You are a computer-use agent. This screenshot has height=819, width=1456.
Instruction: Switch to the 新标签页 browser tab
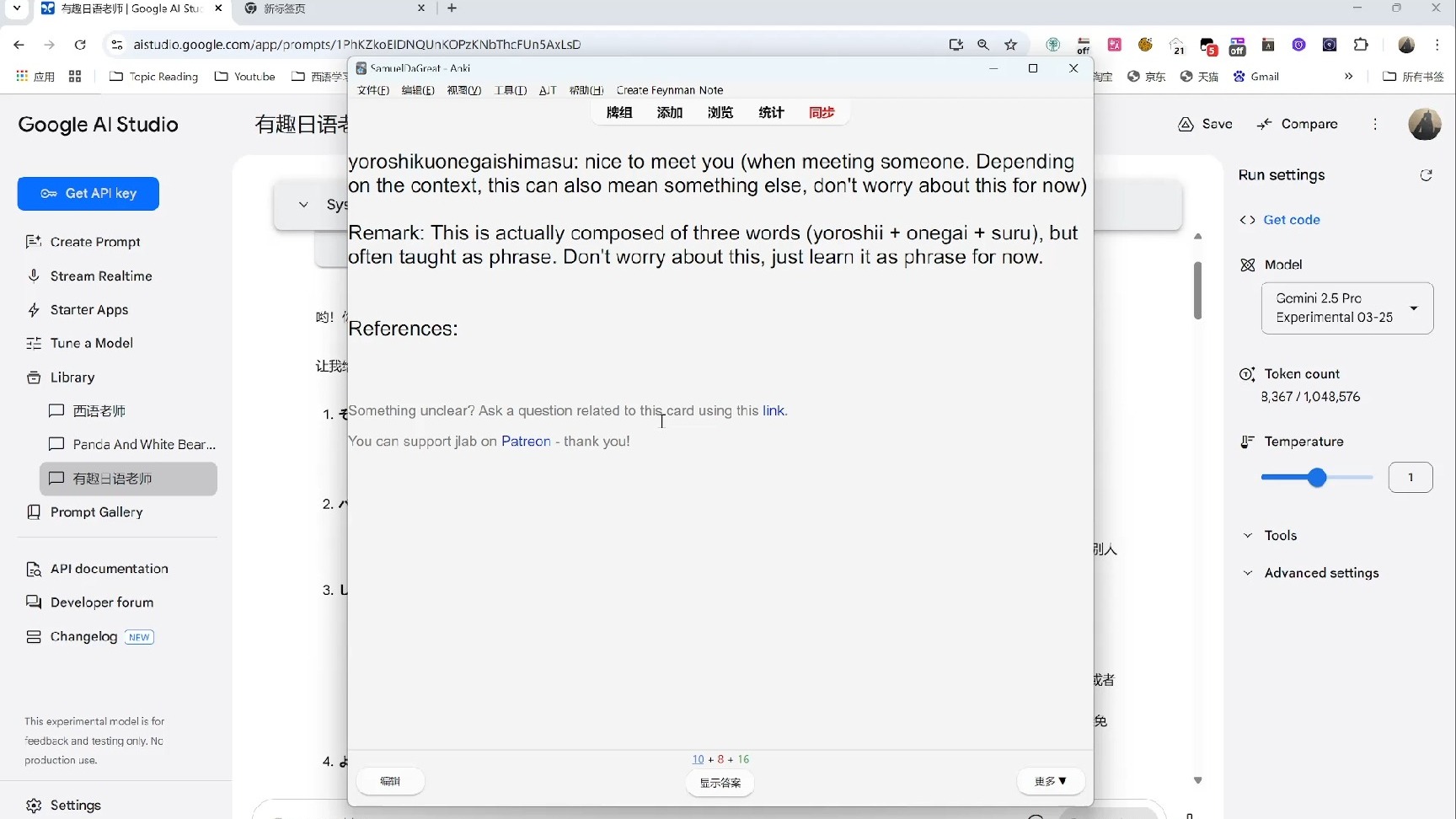tap(334, 8)
